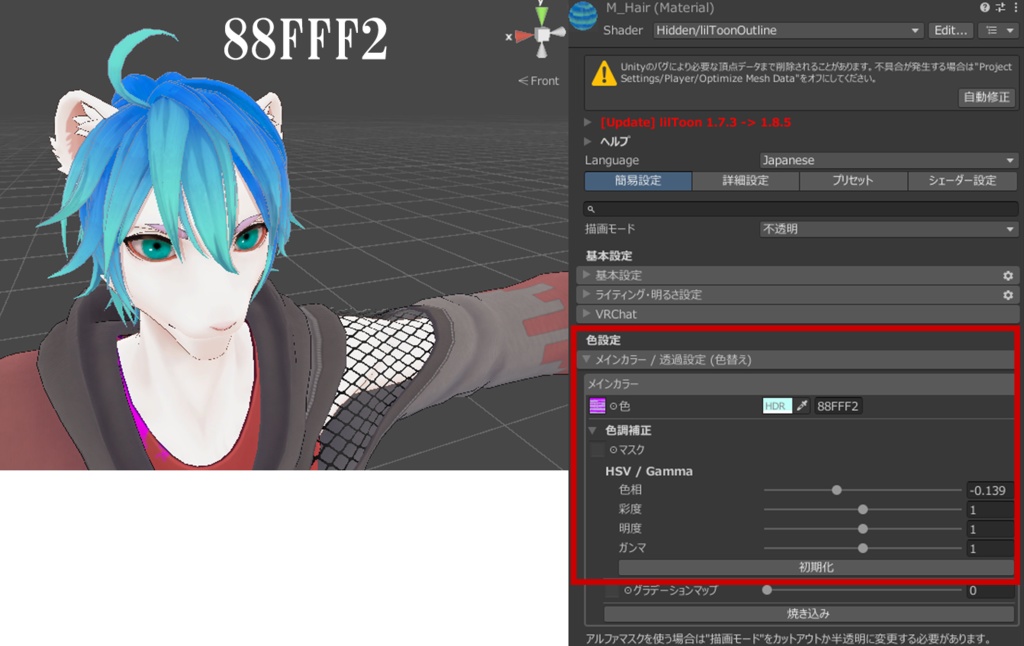
Task: Click the グラデーションマップ slider handle
Action: tap(767, 590)
